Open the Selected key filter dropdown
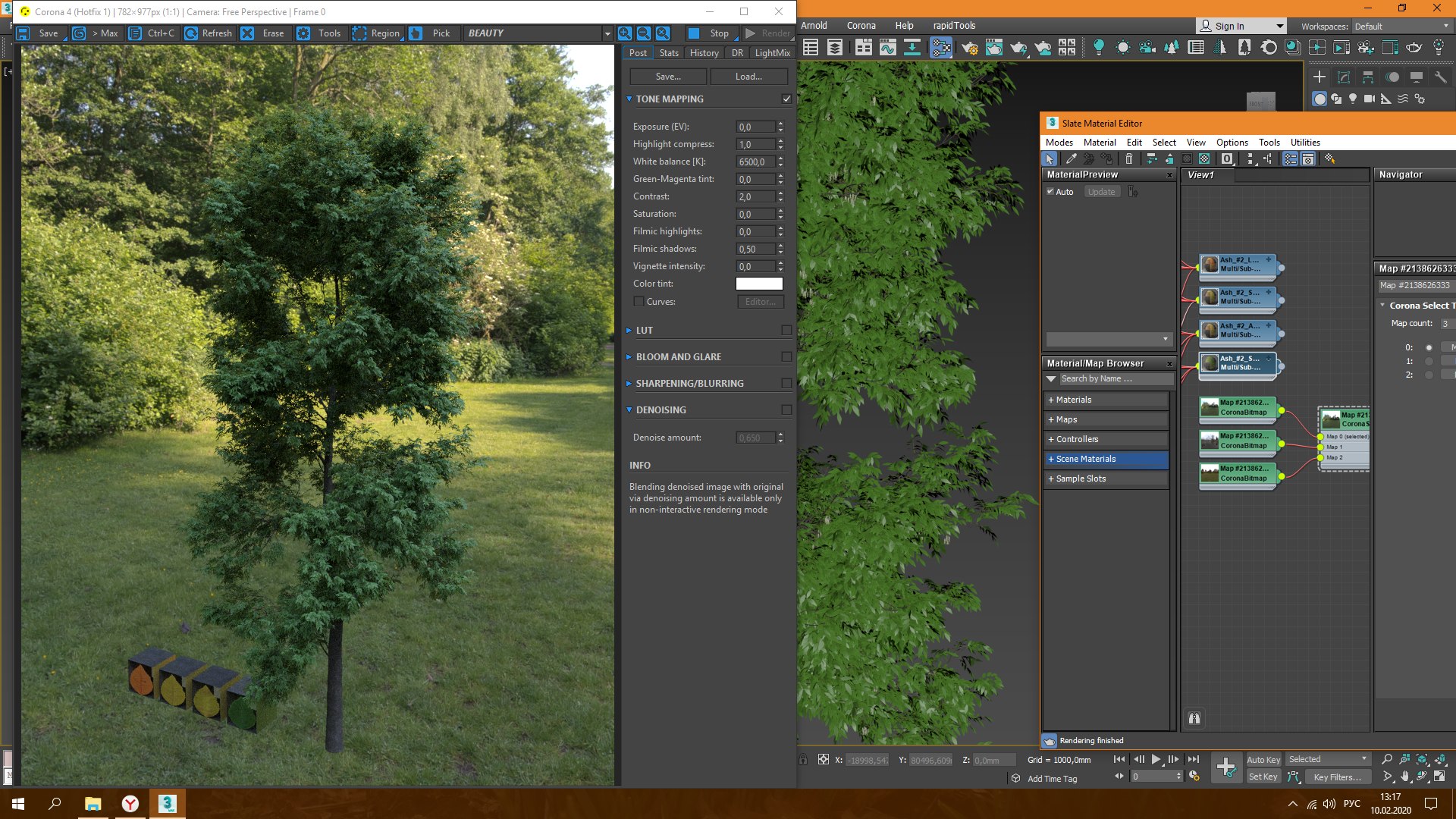The image size is (1456, 819). point(1328,759)
